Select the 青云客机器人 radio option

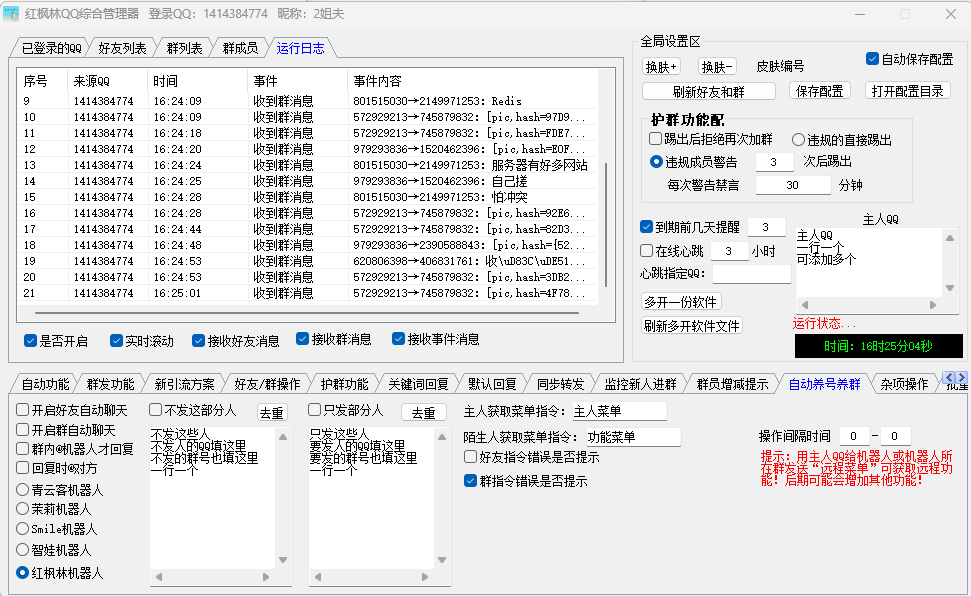pyautogui.click(x=23, y=490)
